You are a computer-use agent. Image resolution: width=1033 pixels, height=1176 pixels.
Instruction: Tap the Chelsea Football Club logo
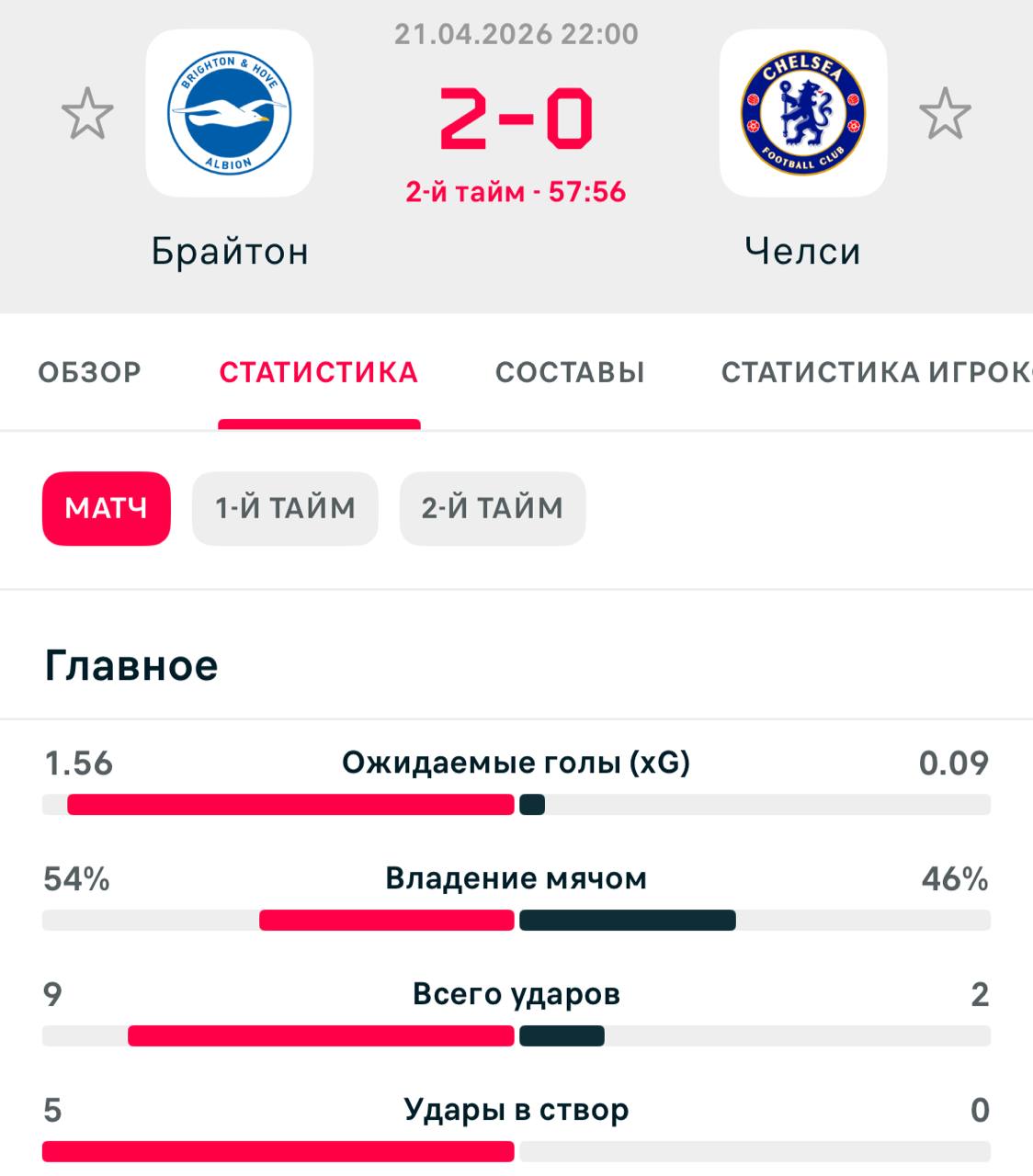[x=802, y=113]
